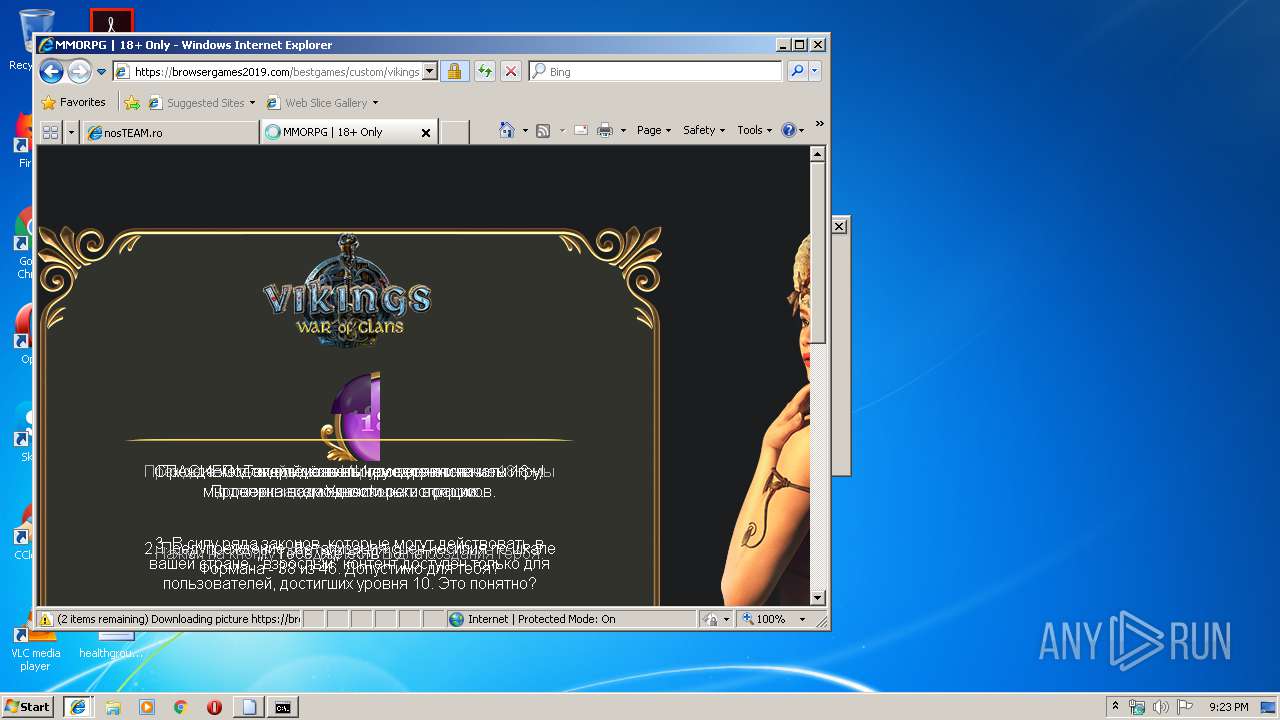
Task: View the security report padlock icon
Action: click(454, 72)
